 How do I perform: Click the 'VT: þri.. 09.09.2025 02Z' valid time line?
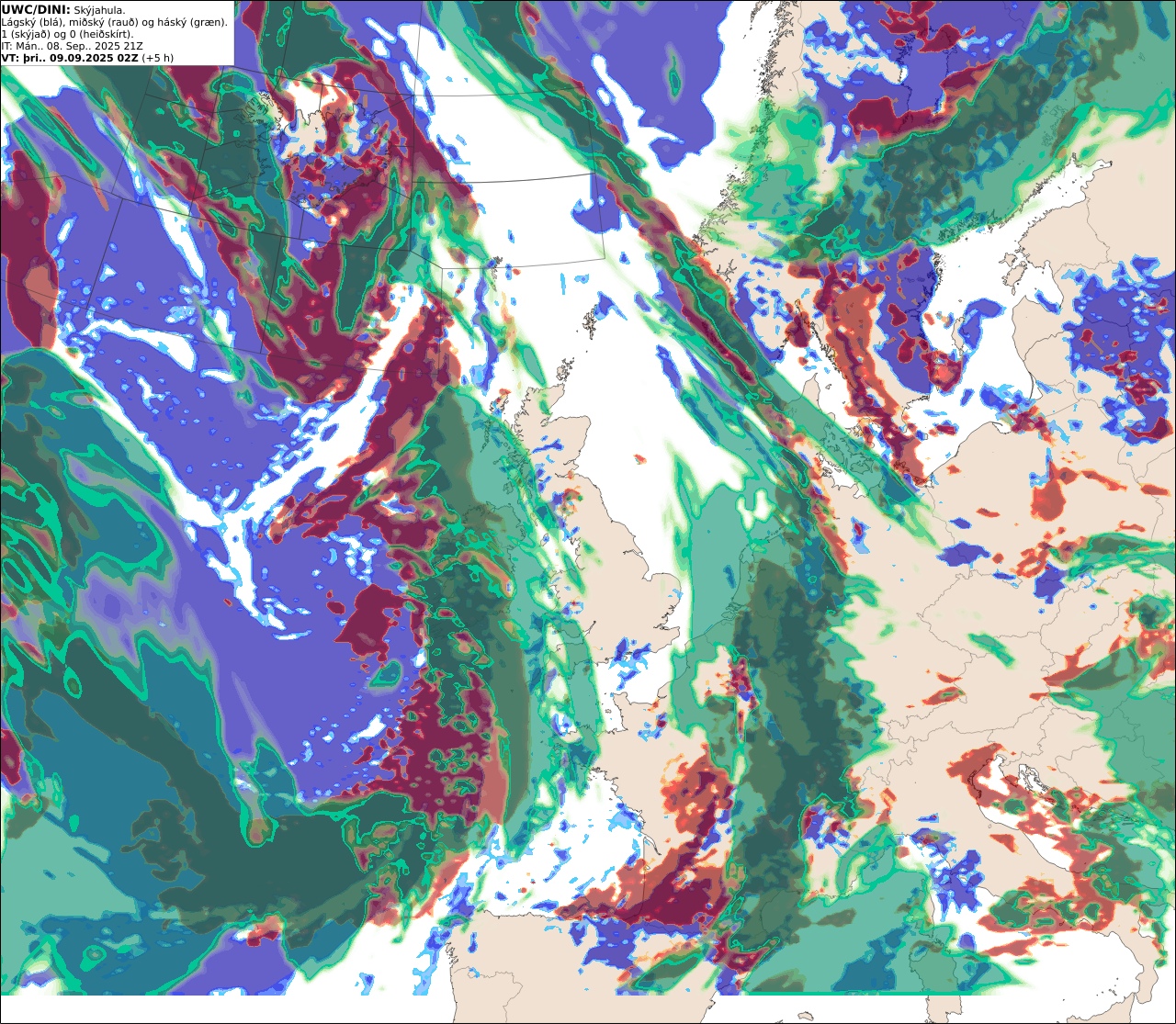point(87,58)
